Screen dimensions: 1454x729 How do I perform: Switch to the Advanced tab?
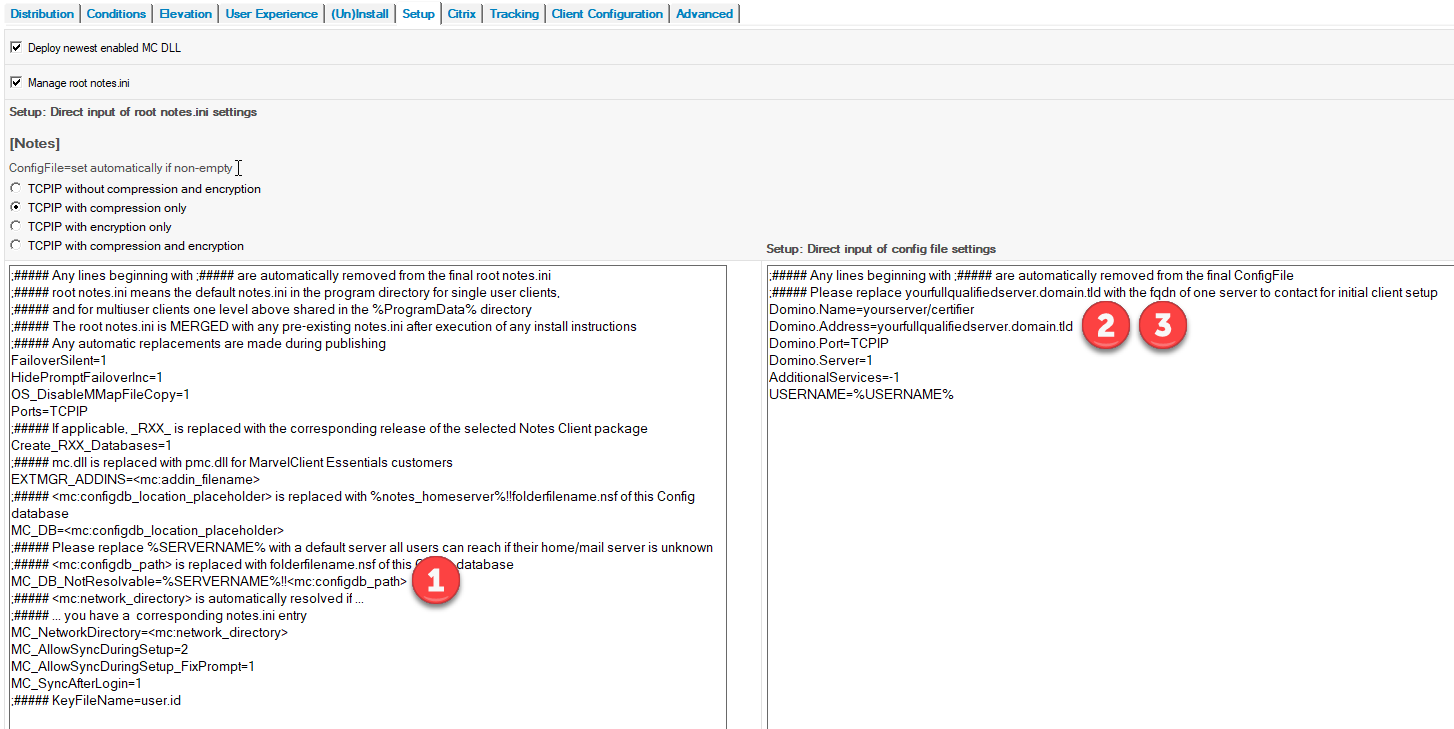pyautogui.click(x=704, y=14)
